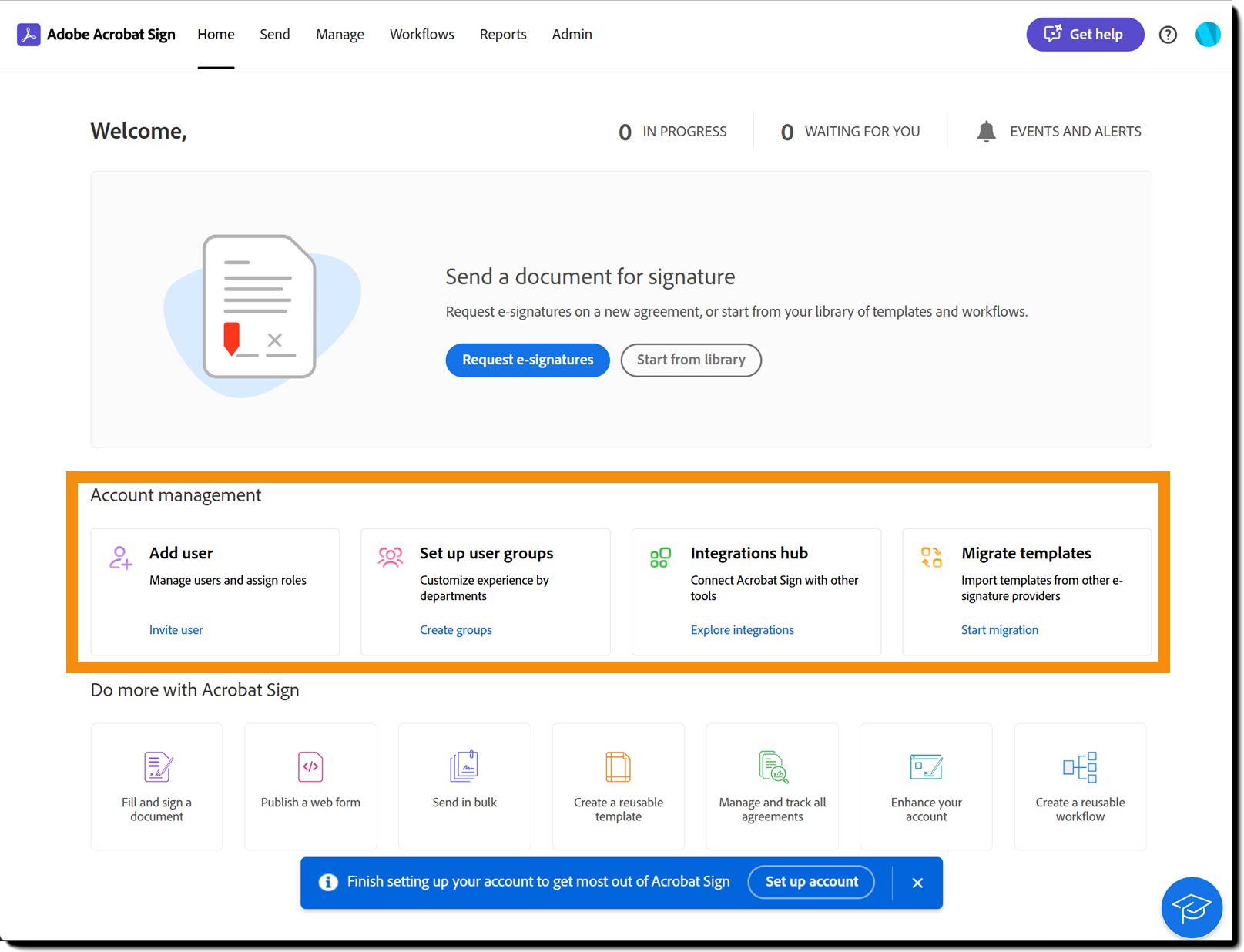Click the Migrate templates title
This screenshot has width=1244, height=952.
point(1026,553)
